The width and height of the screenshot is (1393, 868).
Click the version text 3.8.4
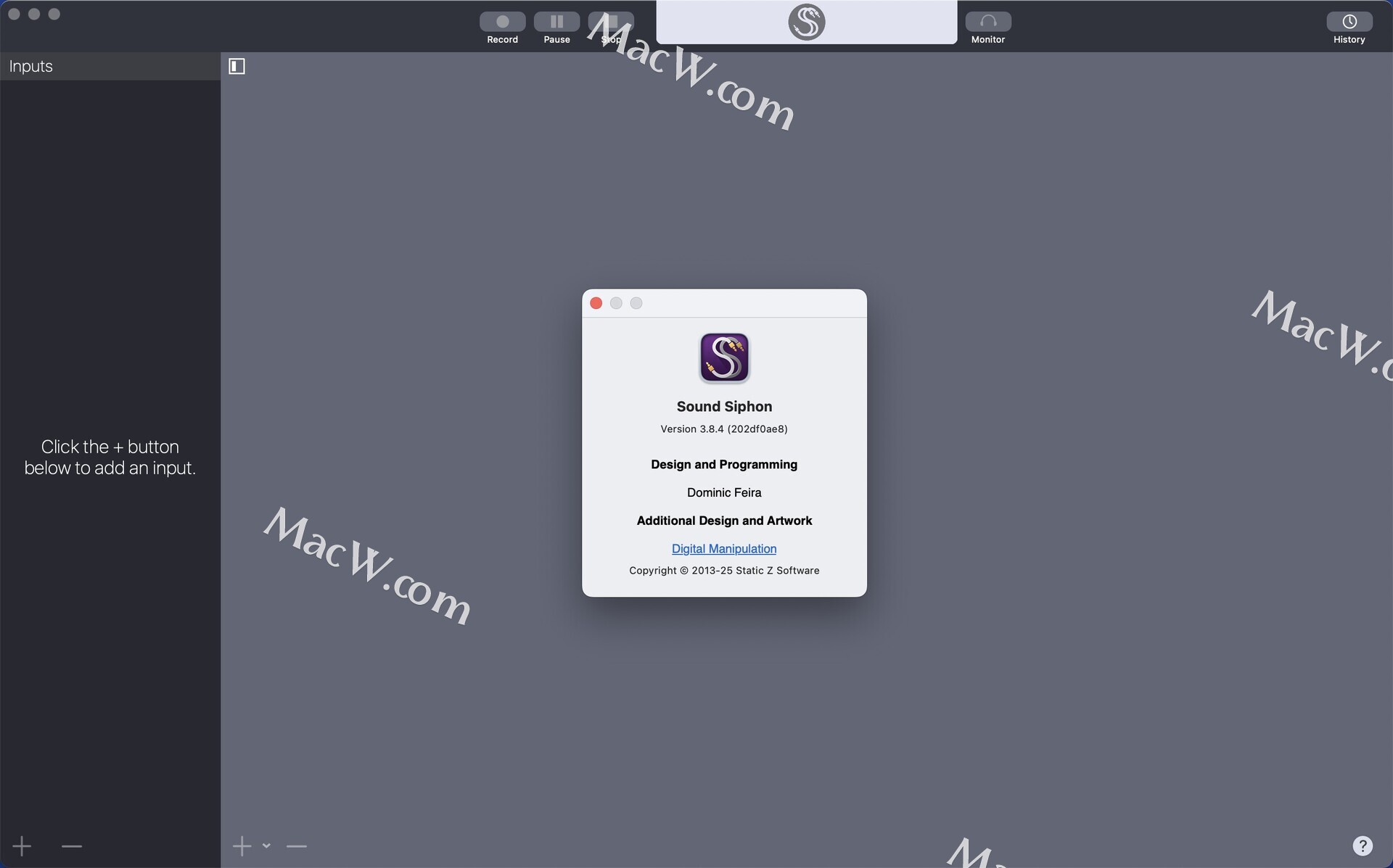point(724,429)
